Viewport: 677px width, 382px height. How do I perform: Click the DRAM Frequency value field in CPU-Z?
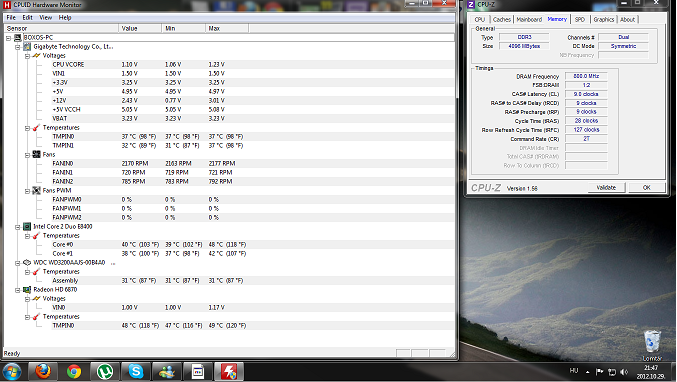click(x=586, y=76)
